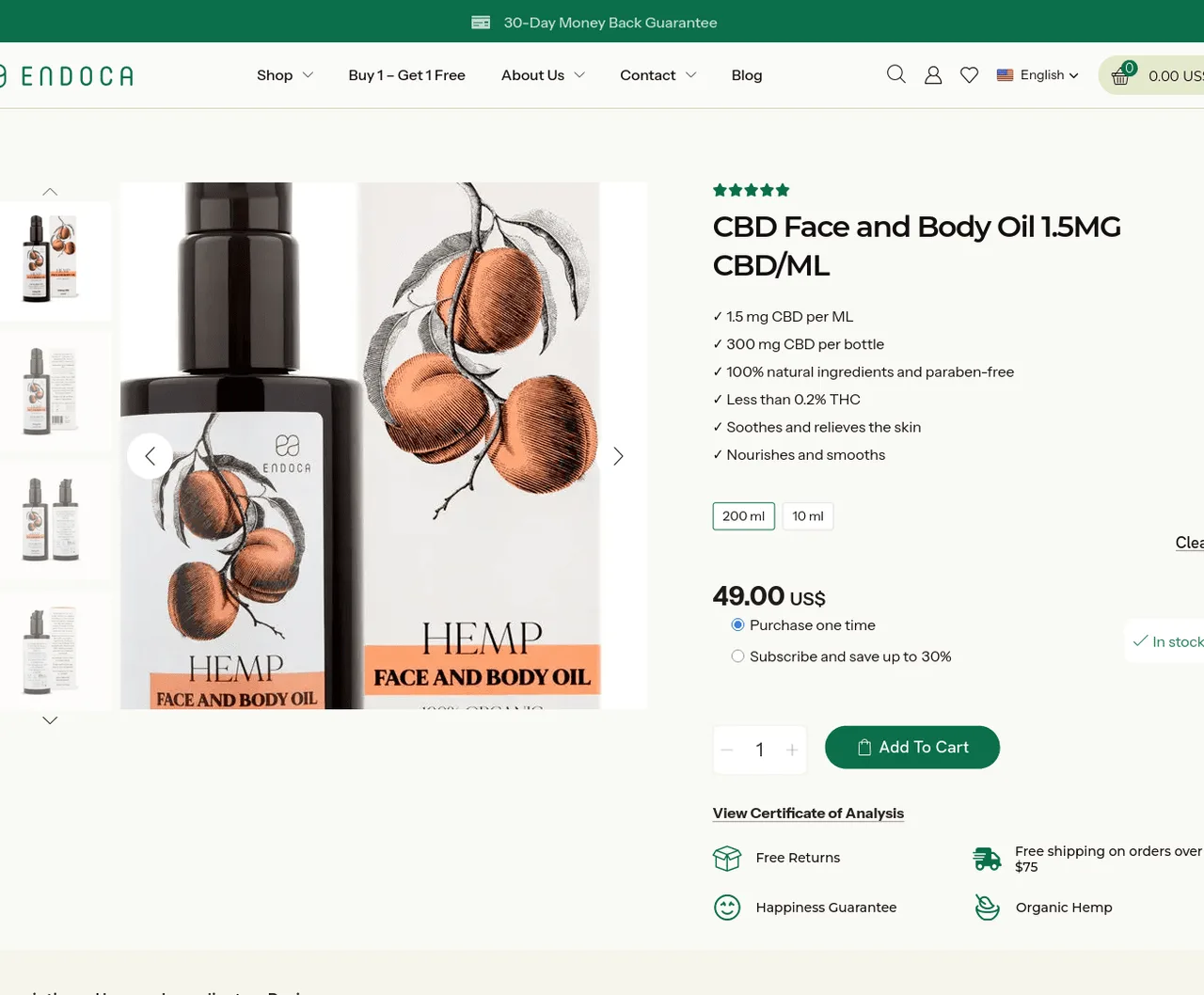Move the thumbnail list up
The width and height of the screenshot is (1204, 995).
(50, 192)
